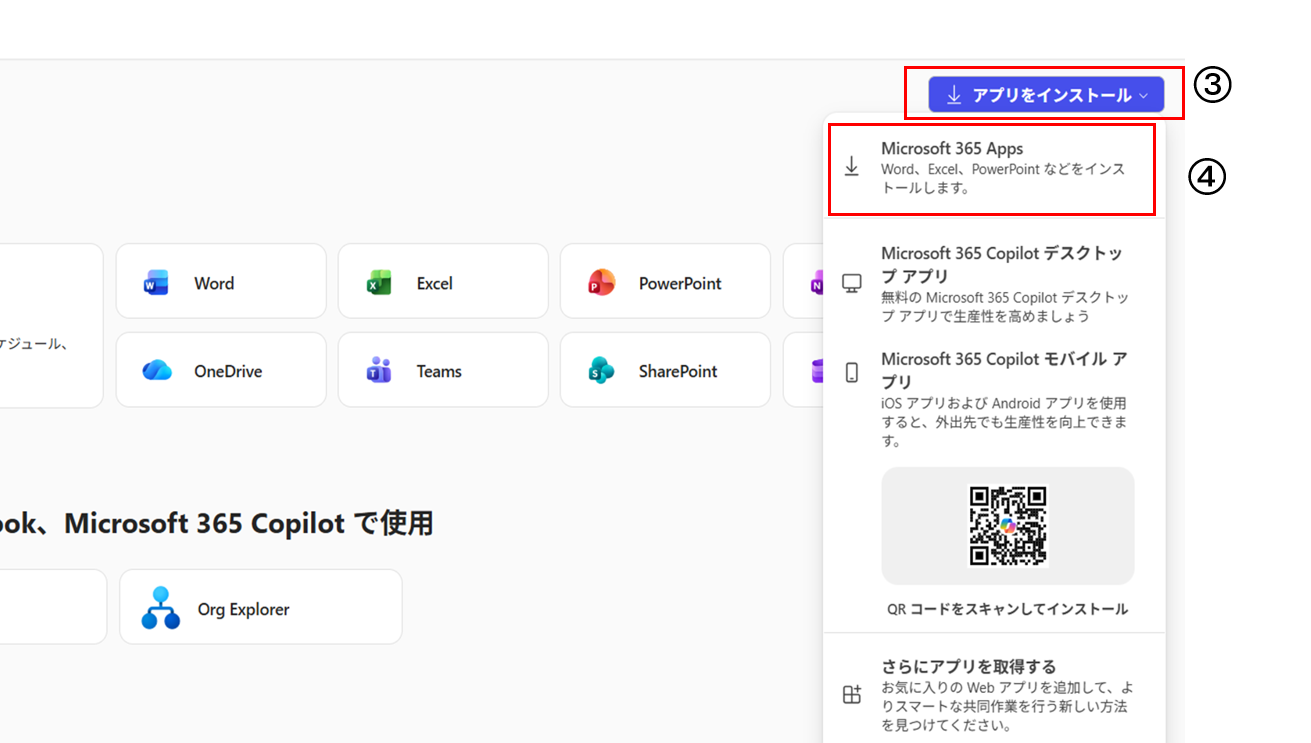
Task: Click the download icon on アプリをインストール button
Action: [954, 95]
